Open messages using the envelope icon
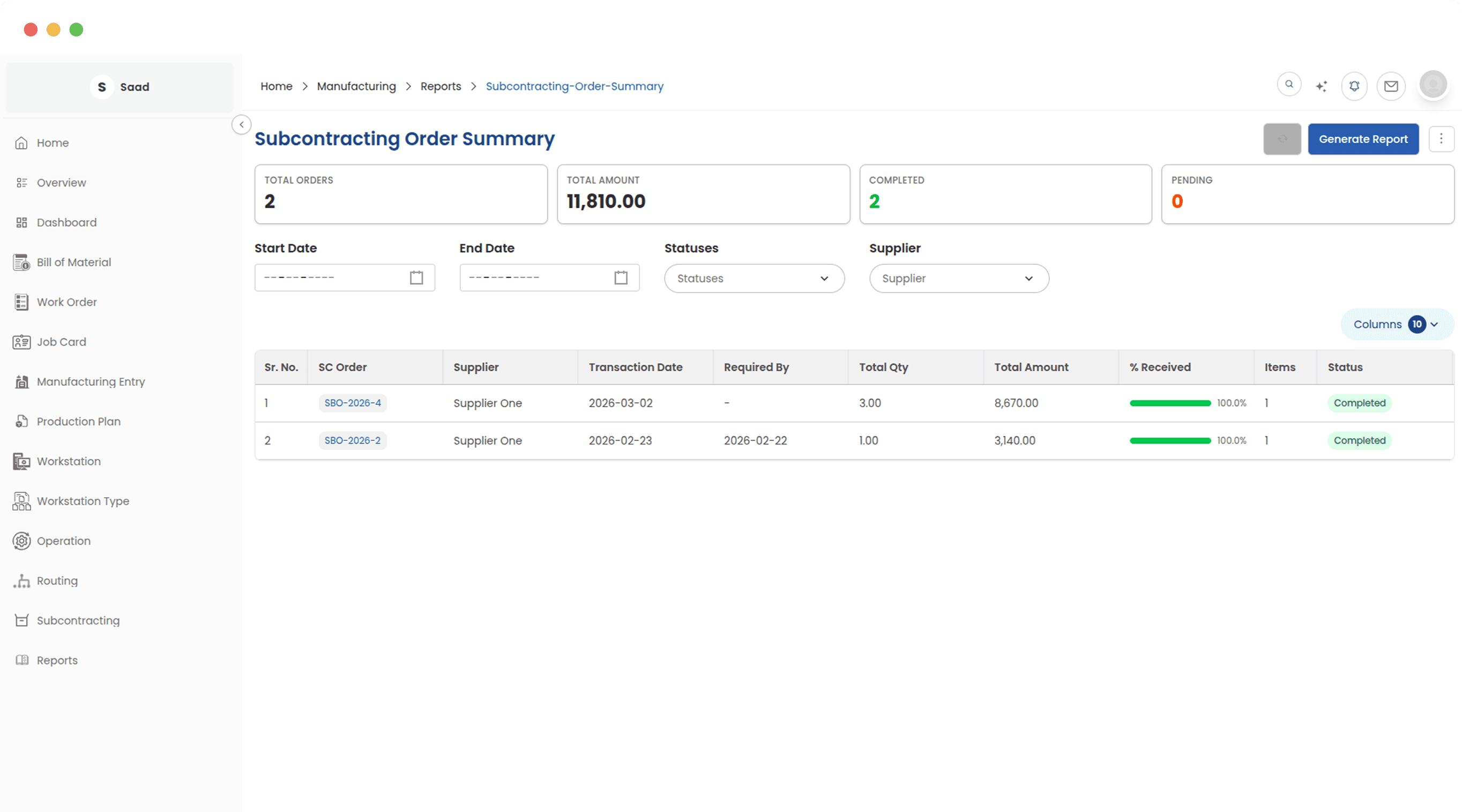This screenshot has width=1462, height=812. point(1391,86)
